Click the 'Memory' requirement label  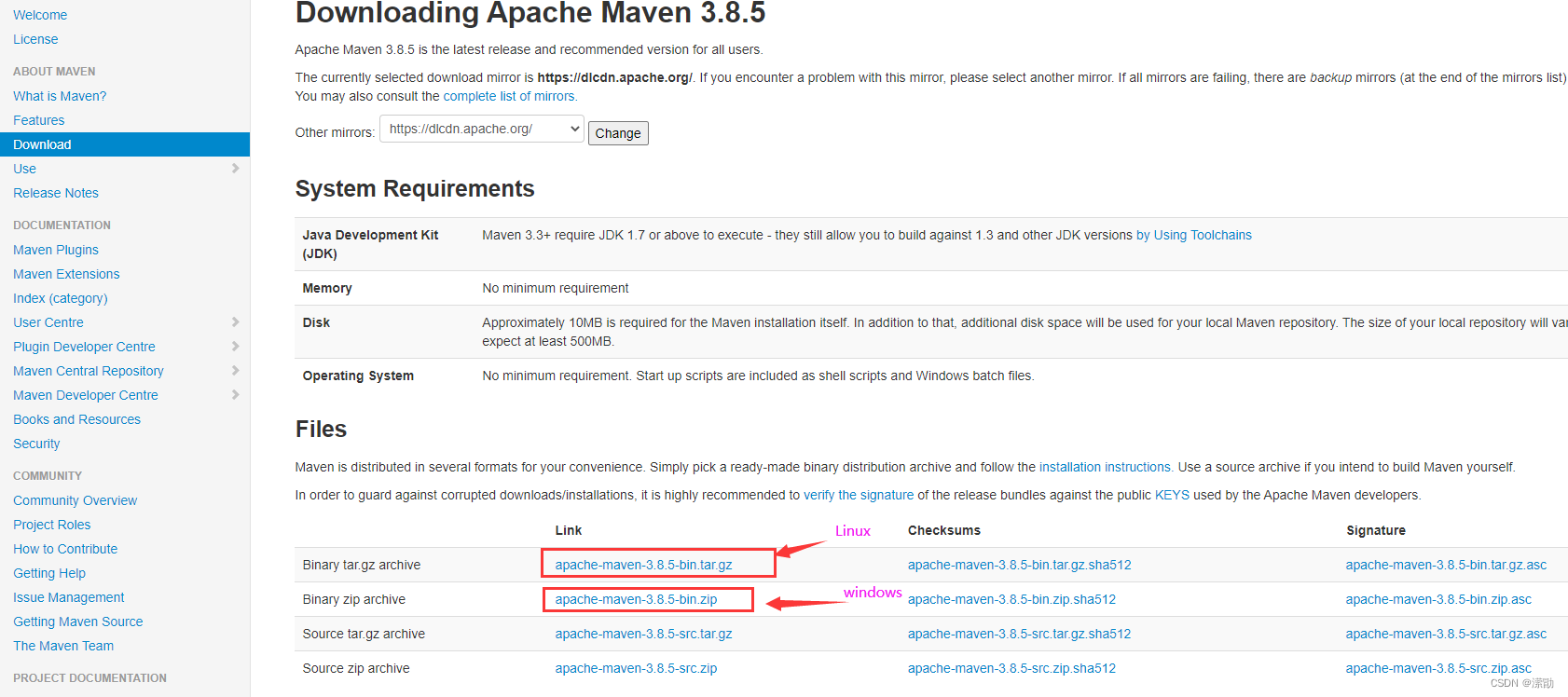[x=327, y=288]
